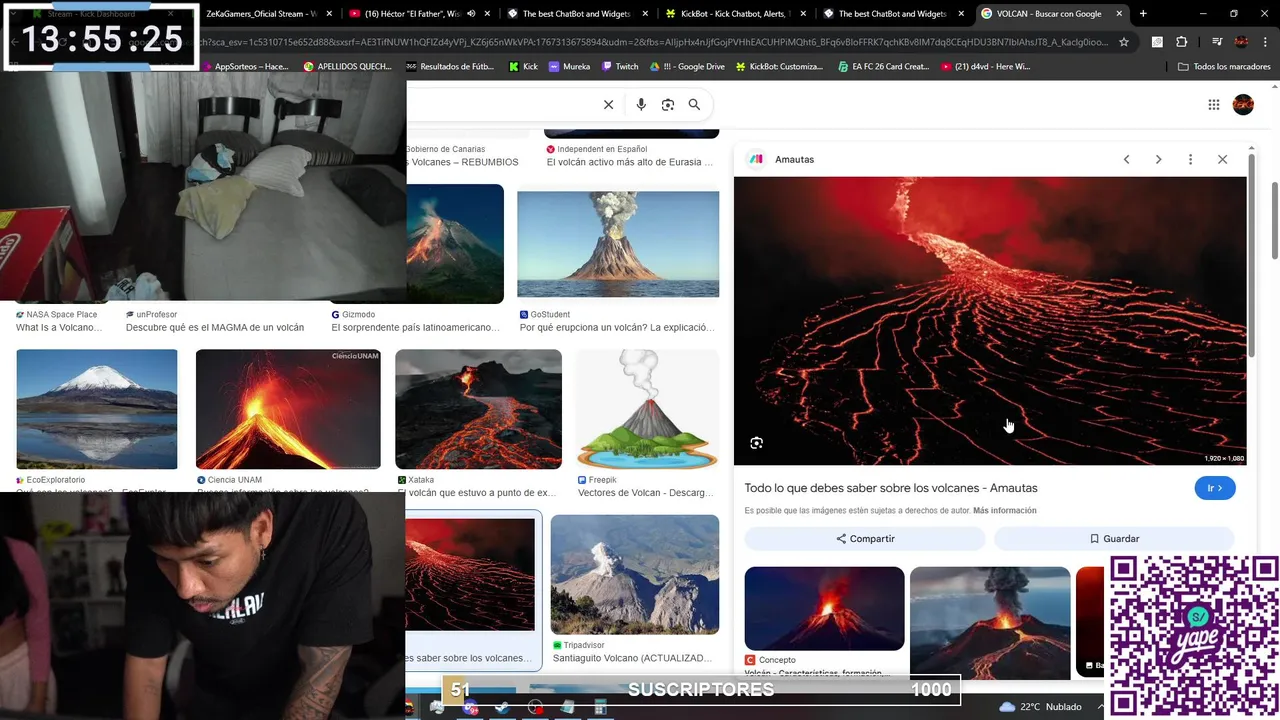Open the KickBot: Customiza... bookmark
Viewport: 1280px width, 720px height.
pyautogui.click(x=779, y=66)
